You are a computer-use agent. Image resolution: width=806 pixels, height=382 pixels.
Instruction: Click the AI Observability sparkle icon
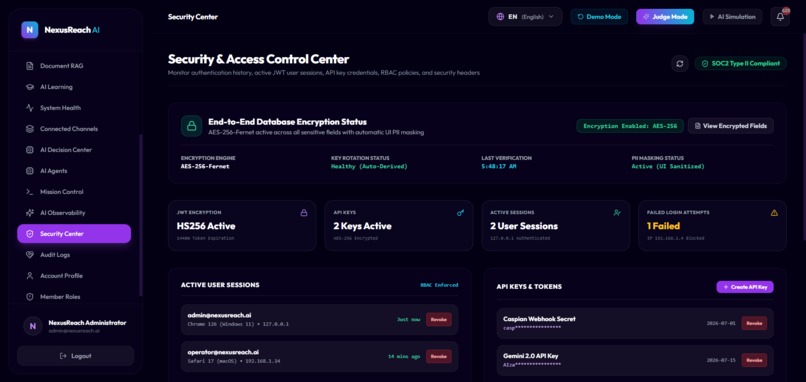(30, 213)
